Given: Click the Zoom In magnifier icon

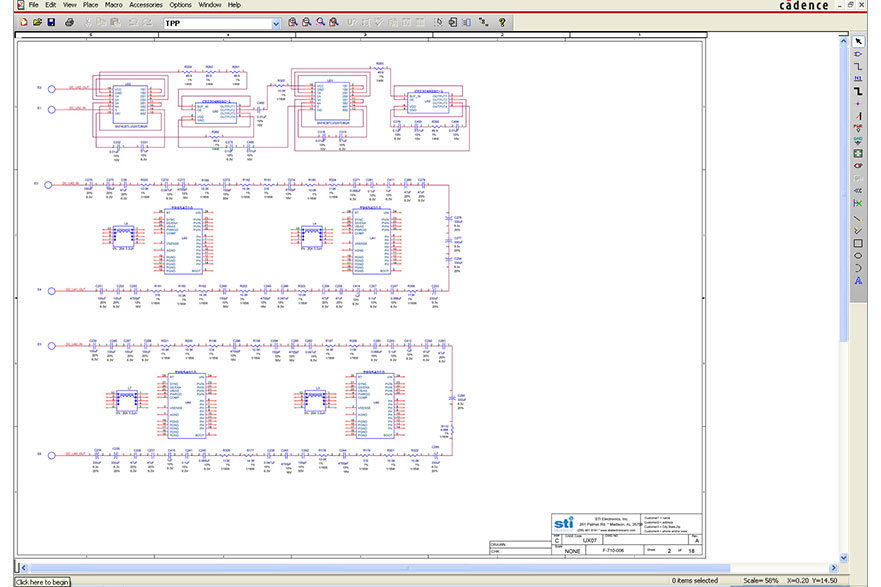Looking at the screenshot, I should pyautogui.click(x=293, y=22).
